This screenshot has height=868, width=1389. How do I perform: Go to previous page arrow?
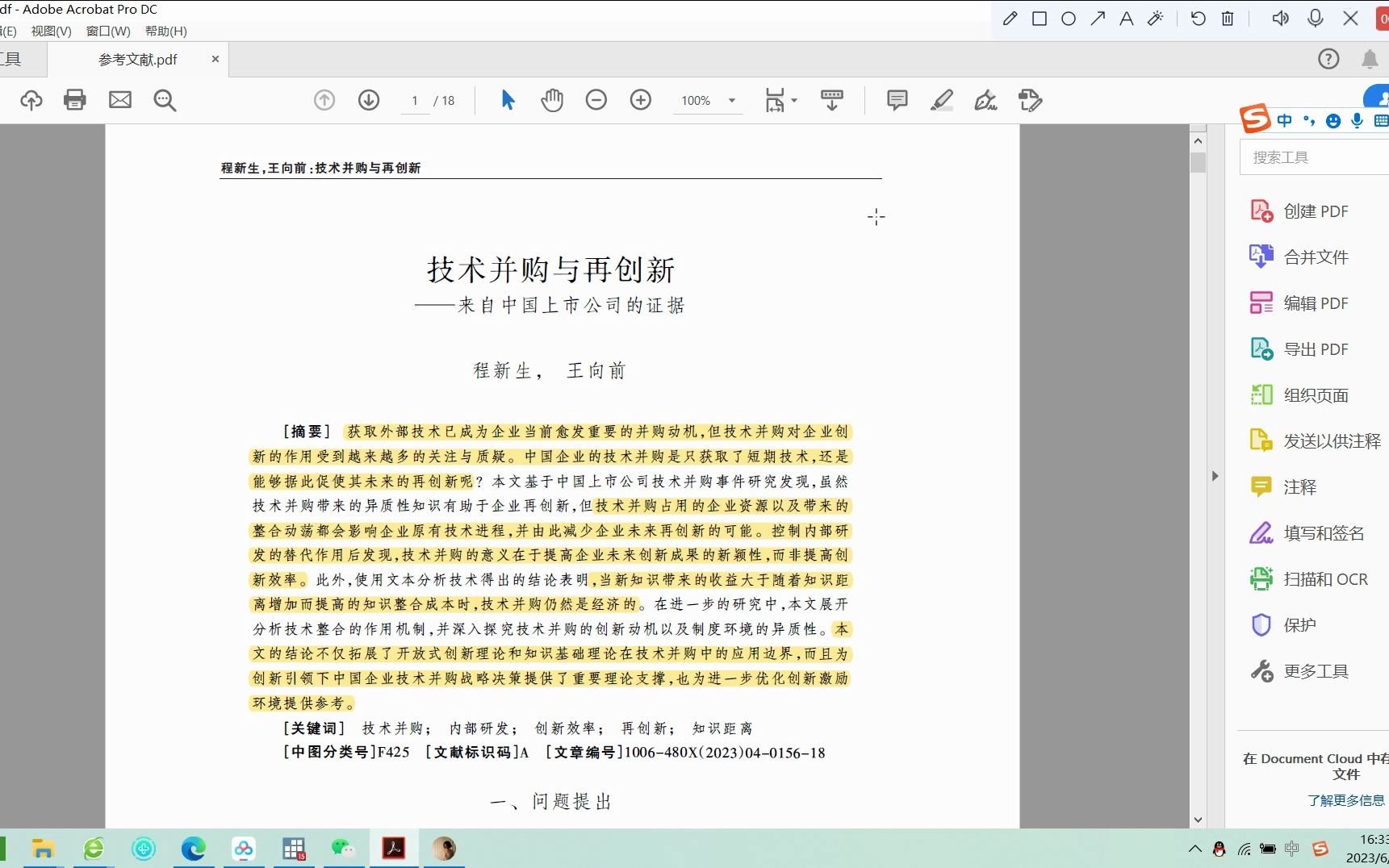click(x=324, y=100)
